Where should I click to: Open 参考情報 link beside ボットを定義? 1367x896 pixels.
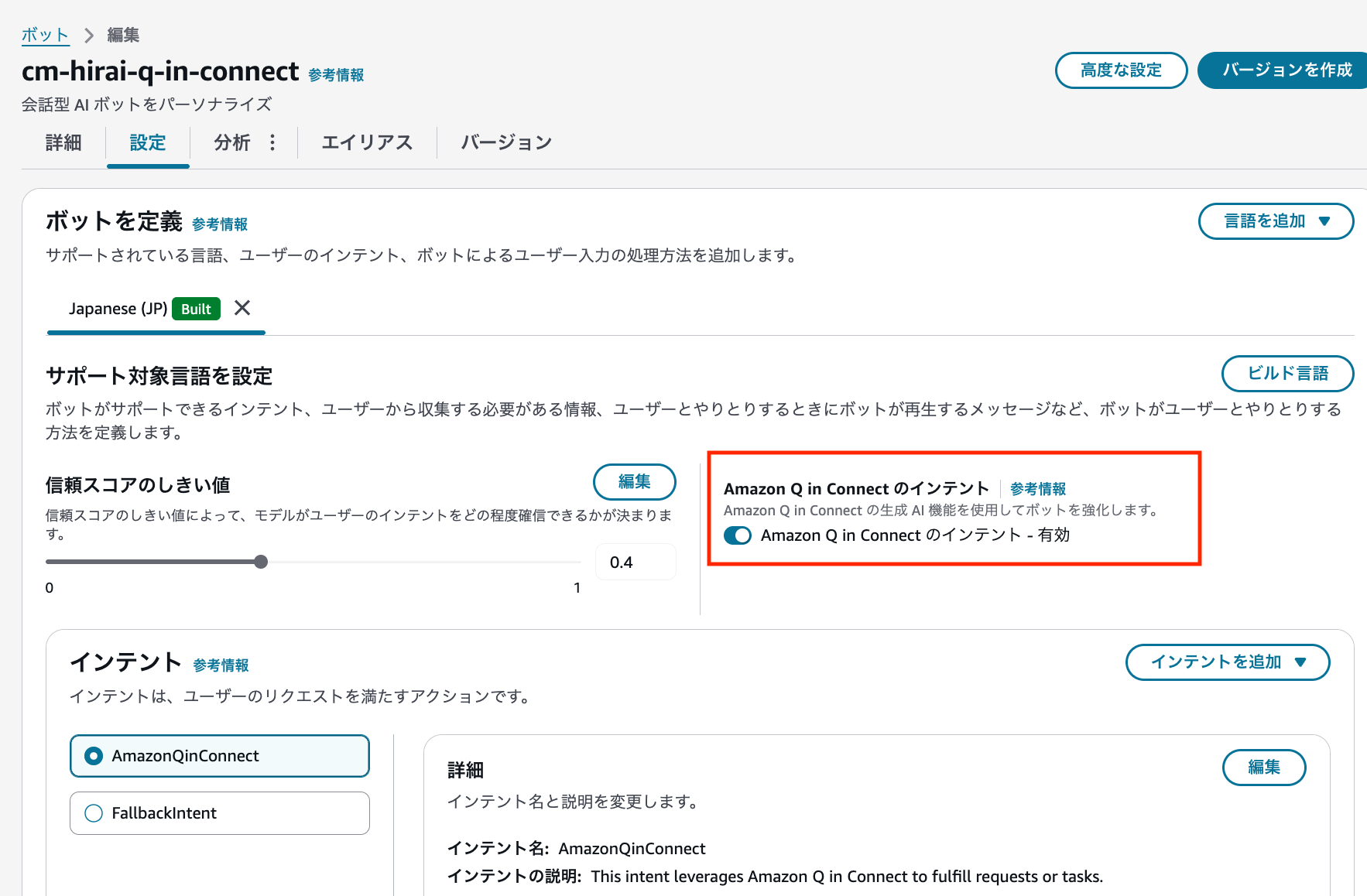220,224
